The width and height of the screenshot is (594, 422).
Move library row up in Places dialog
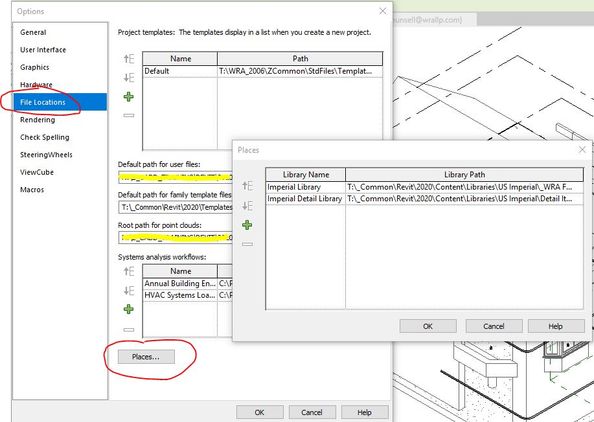247,186
